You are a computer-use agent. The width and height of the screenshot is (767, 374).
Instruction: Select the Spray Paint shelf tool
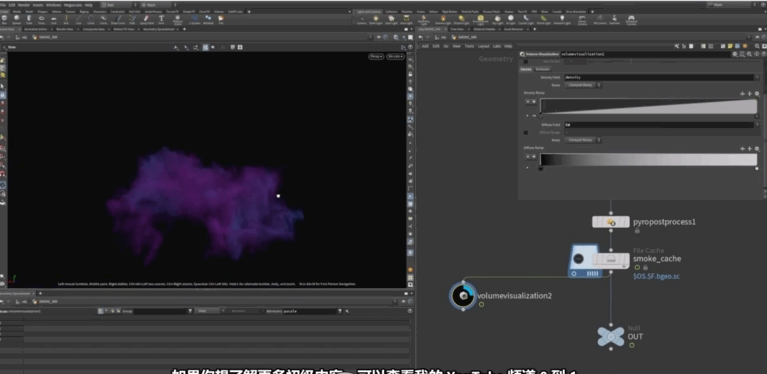coord(147,20)
